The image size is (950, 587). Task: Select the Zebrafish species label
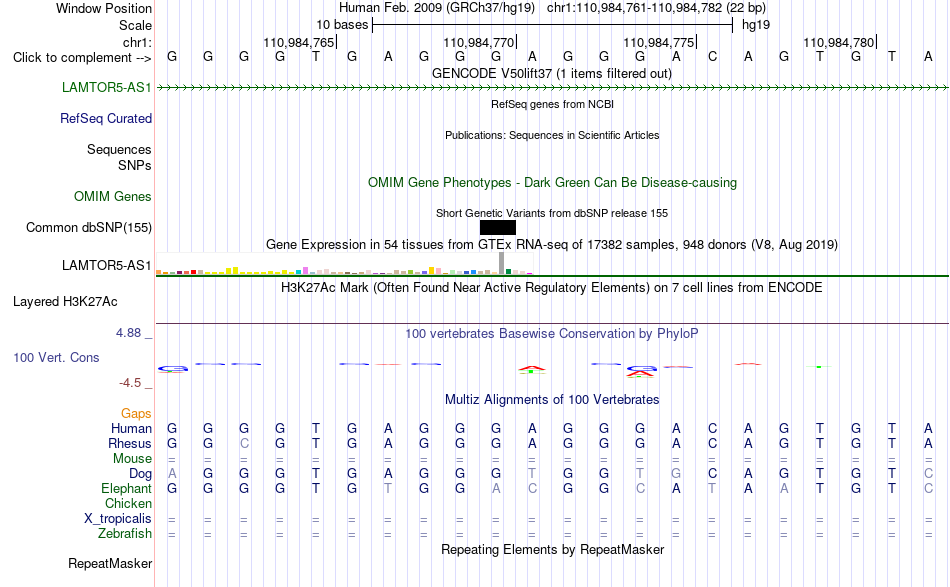(125, 534)
